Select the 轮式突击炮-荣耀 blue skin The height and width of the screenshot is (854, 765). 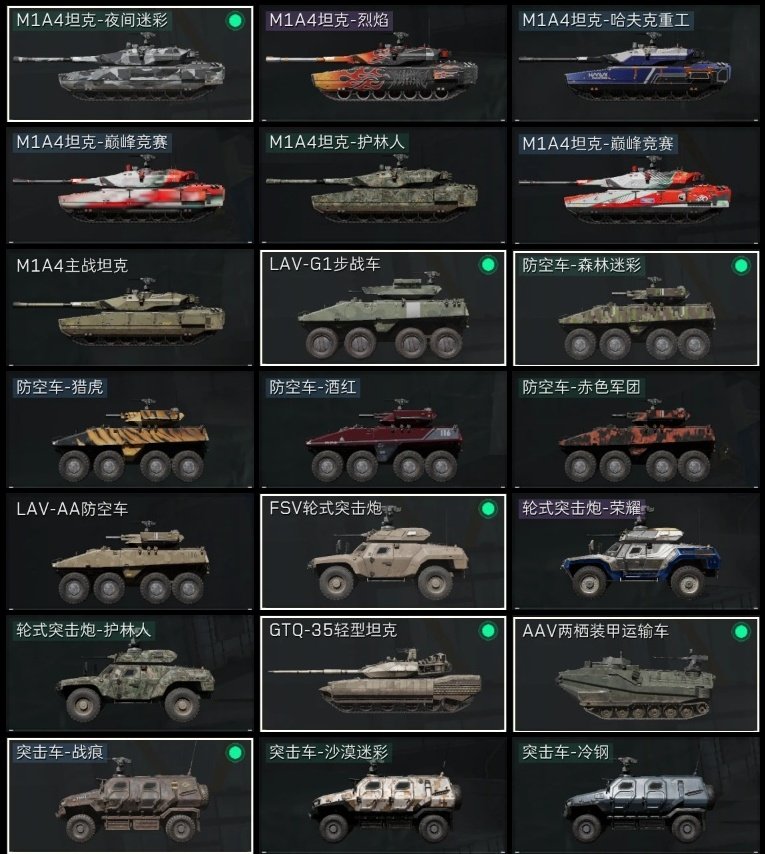click(636, 552)
